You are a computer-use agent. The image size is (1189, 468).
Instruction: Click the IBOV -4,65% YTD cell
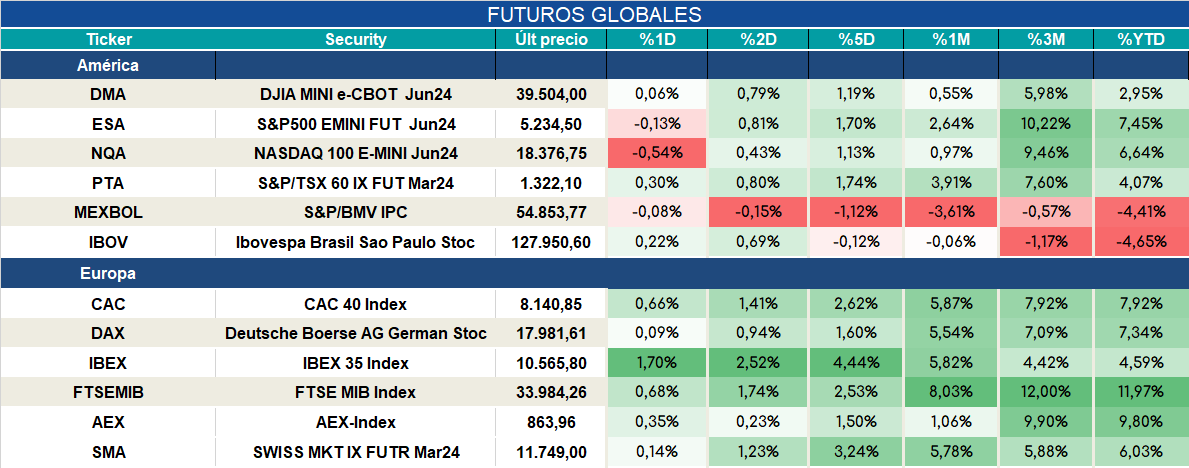(x=1140, y=243)
